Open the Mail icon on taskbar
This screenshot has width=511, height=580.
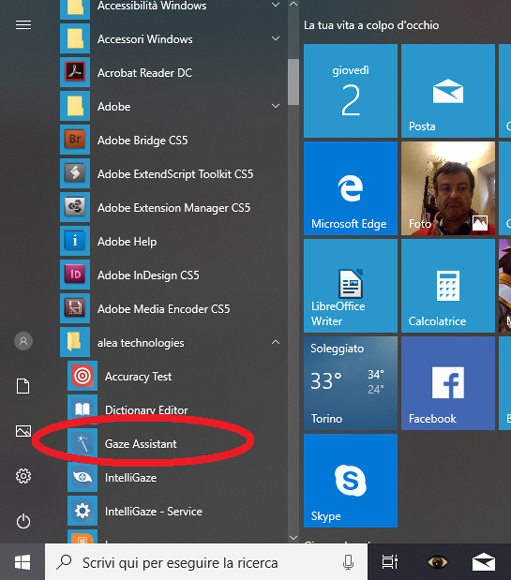484,563
